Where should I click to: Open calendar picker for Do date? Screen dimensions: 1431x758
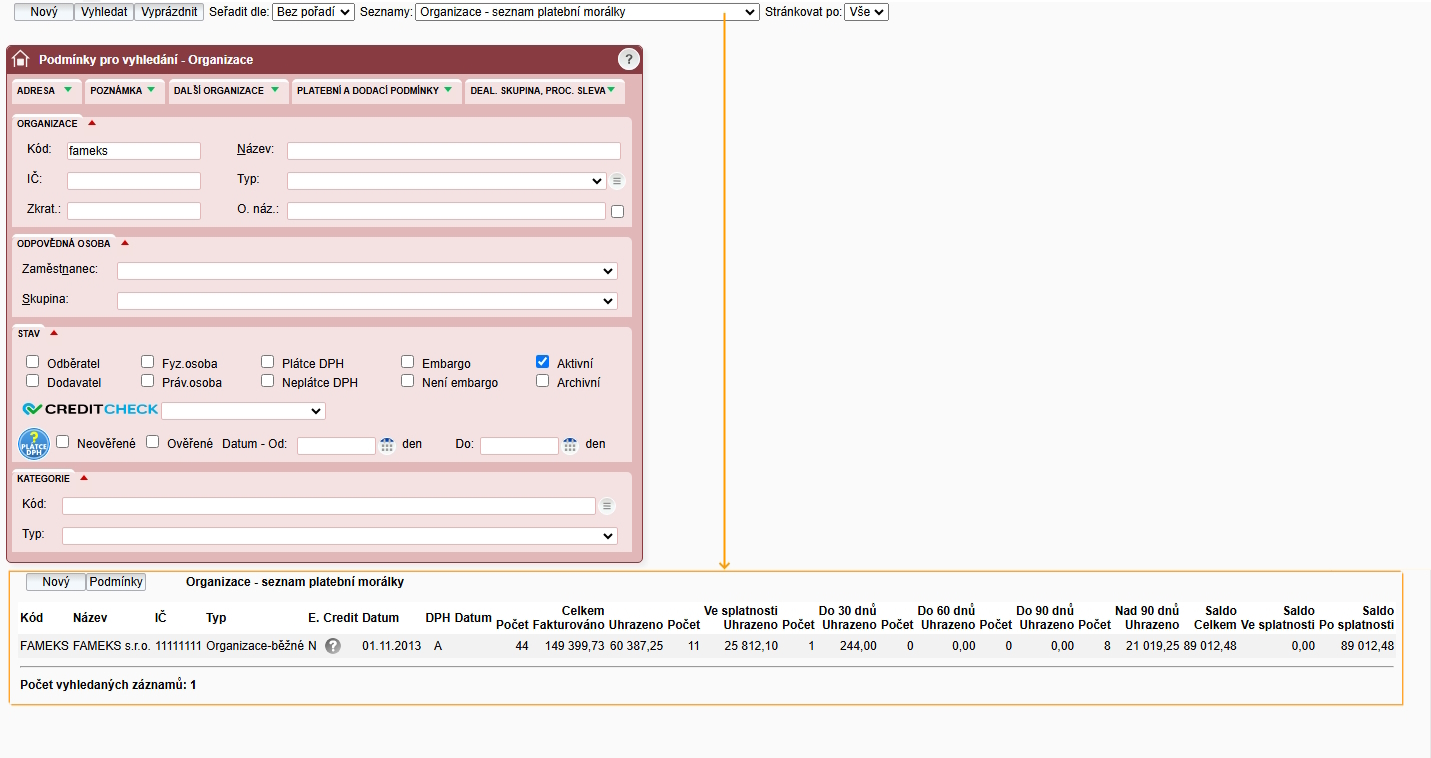click(x=570, y=445)
